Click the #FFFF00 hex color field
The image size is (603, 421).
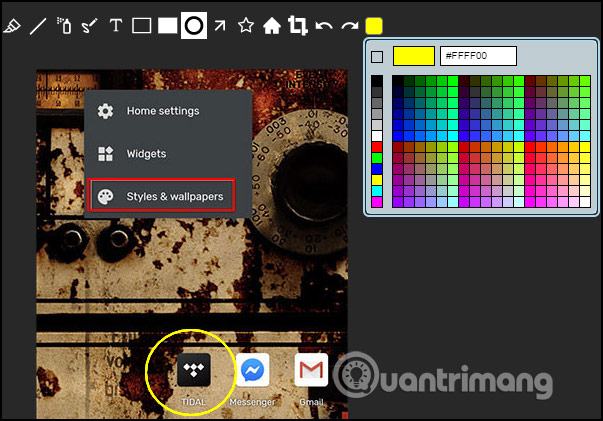[x=478, y=56]
